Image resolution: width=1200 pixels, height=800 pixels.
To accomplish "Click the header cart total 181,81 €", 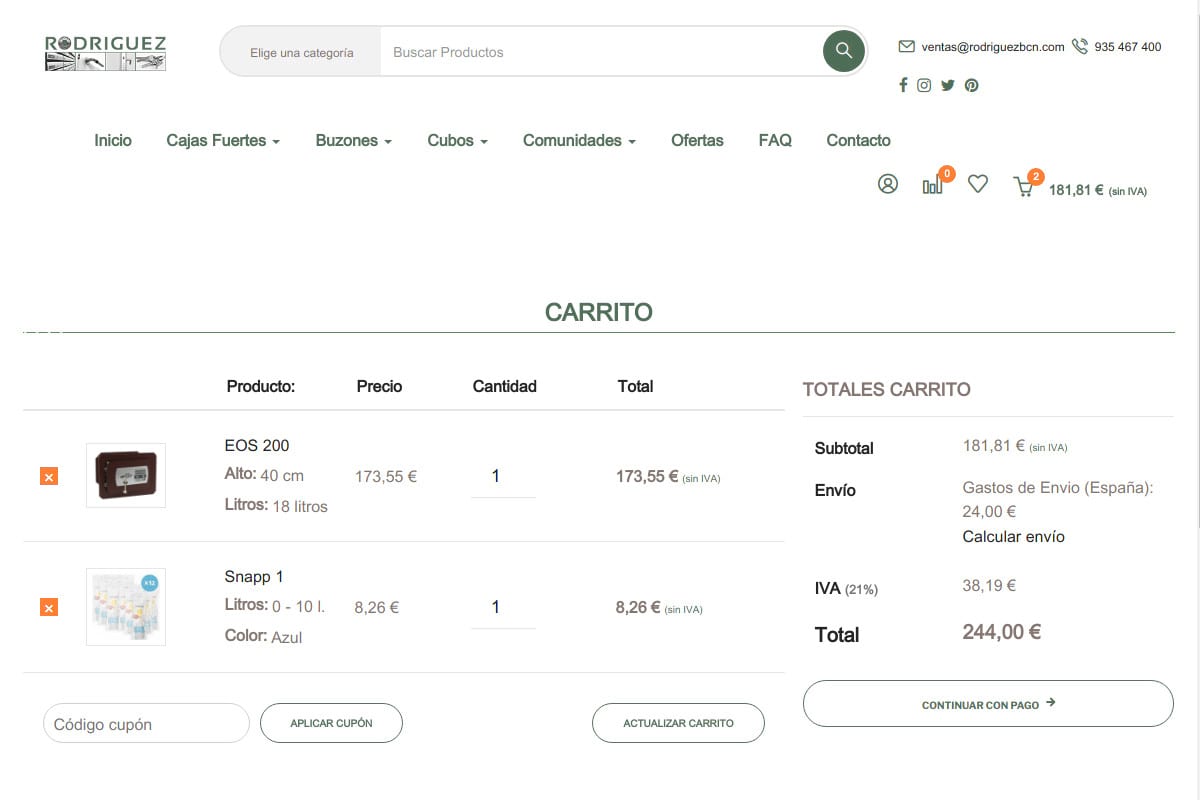I will tap(1076, 190).
